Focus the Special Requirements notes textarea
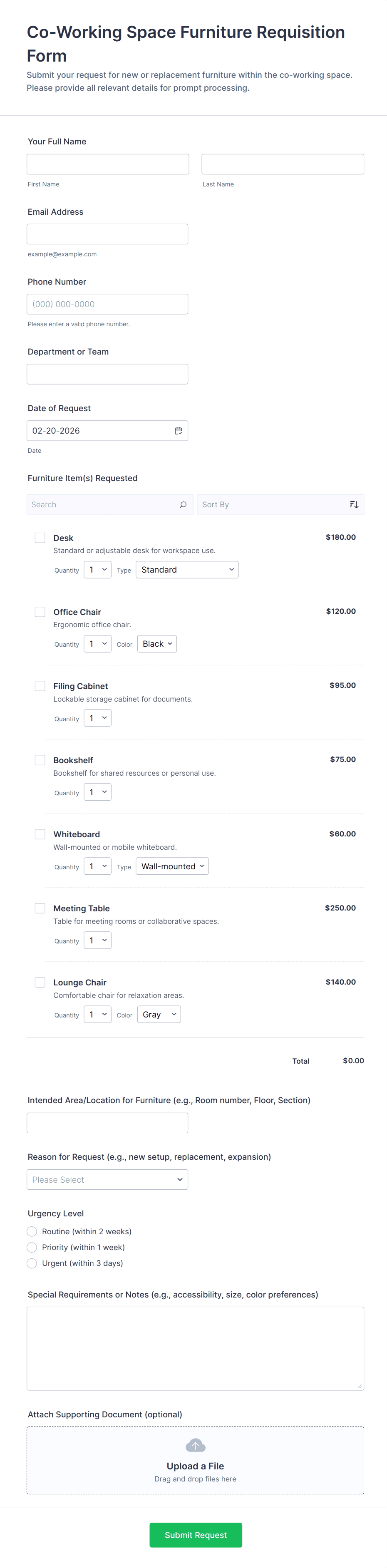Viewport: 387px width, 1568px height. (x=195, y=1347)
